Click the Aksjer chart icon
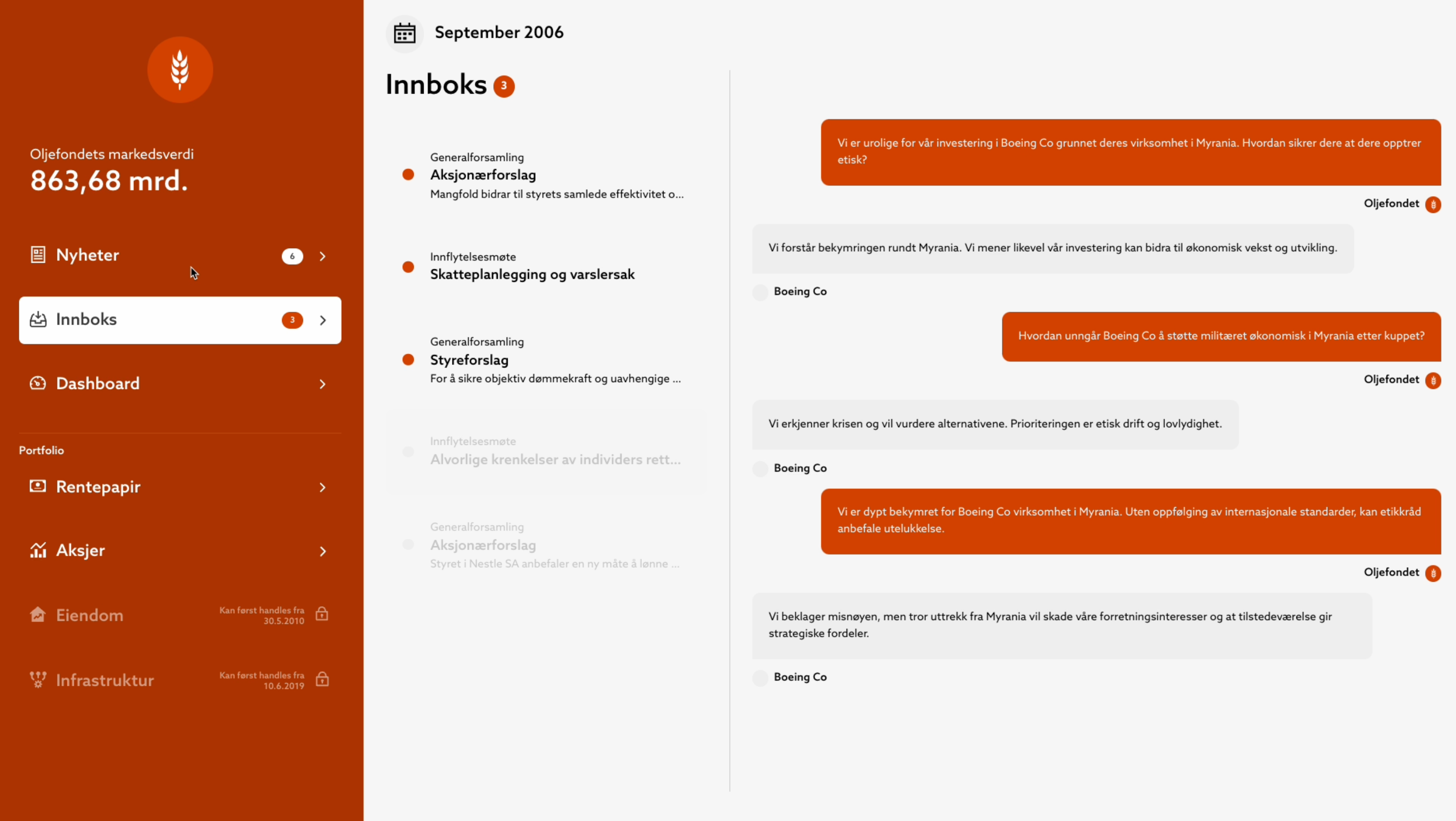This screenshot has width=1456, height=821. [x=38, y=550]
